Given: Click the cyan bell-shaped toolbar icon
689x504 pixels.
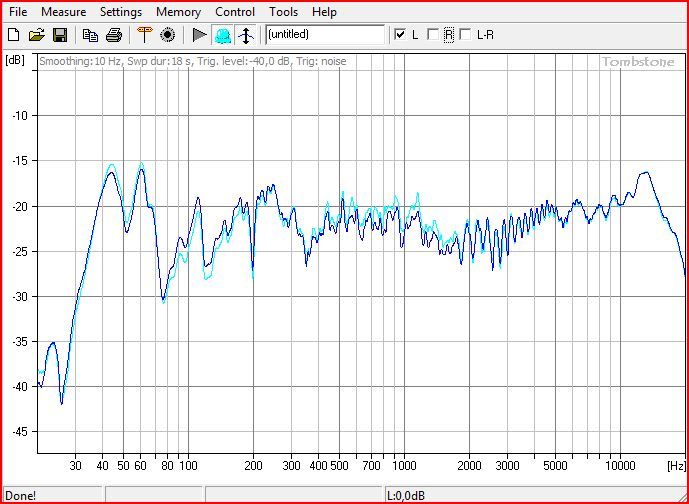Looking at the screenshot, I should [222, 35].
